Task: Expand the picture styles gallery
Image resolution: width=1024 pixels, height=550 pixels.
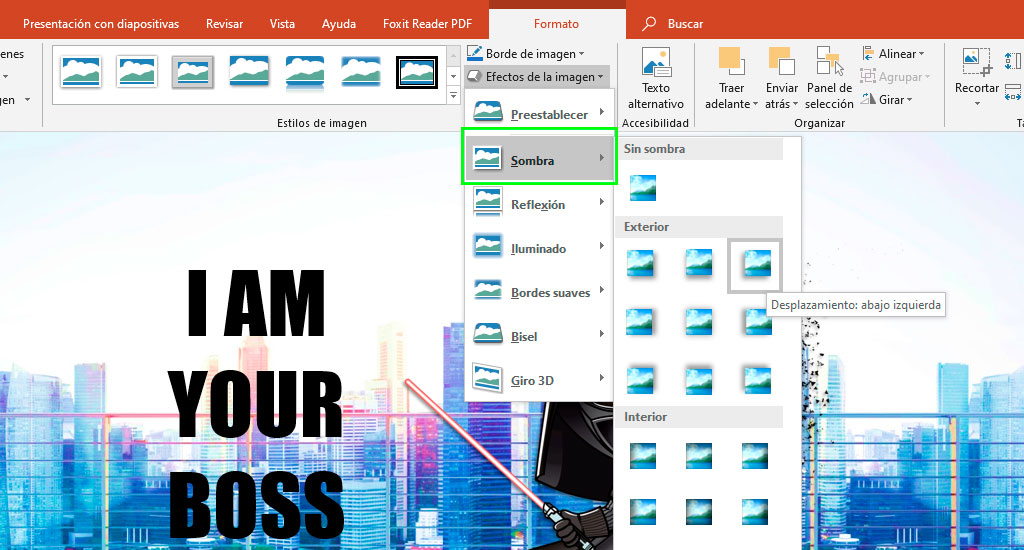Action: point(453,95)
